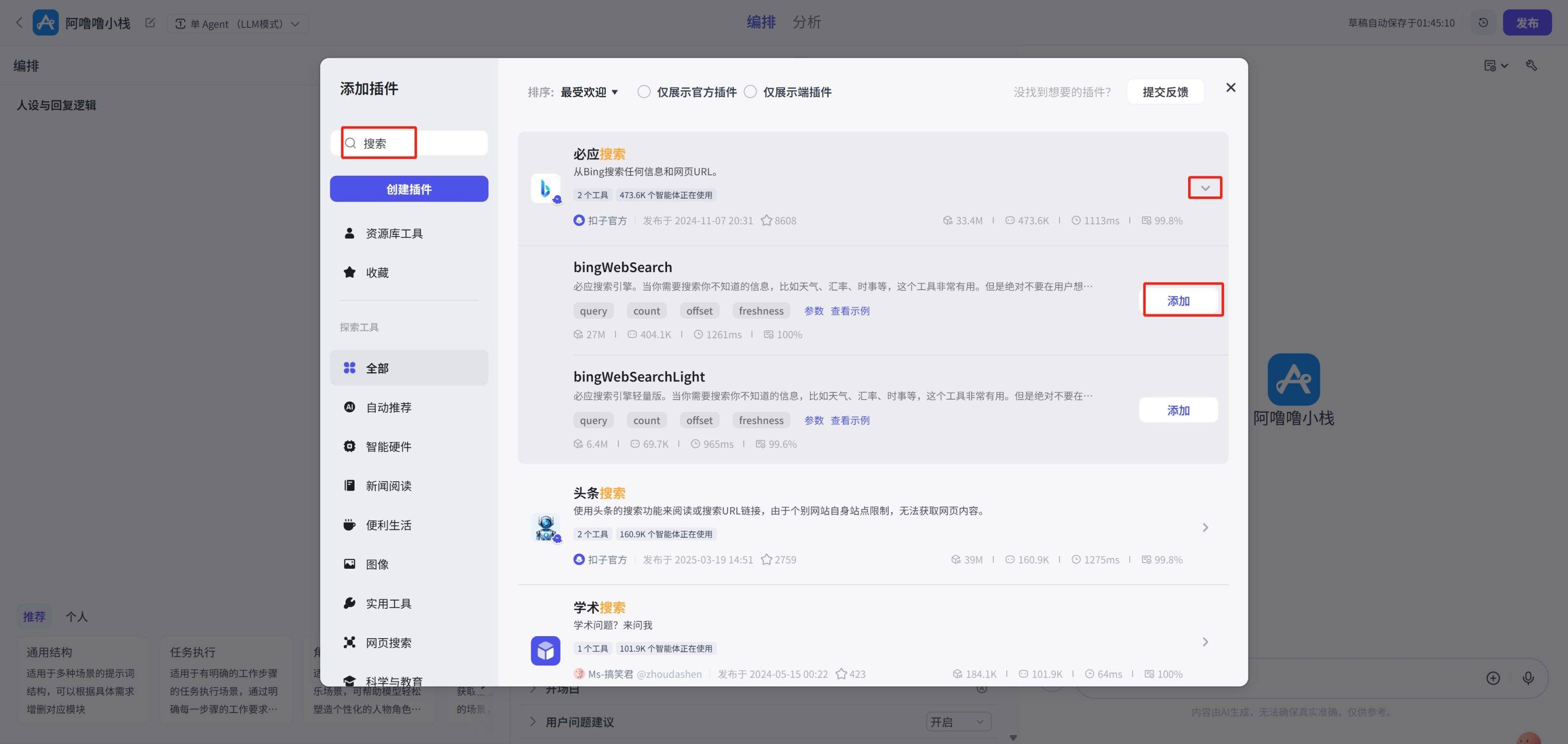The width and height of the screenshot is (1568, 744).
Task: Click the Bing plugin logo icon
Action: point(545,188)
